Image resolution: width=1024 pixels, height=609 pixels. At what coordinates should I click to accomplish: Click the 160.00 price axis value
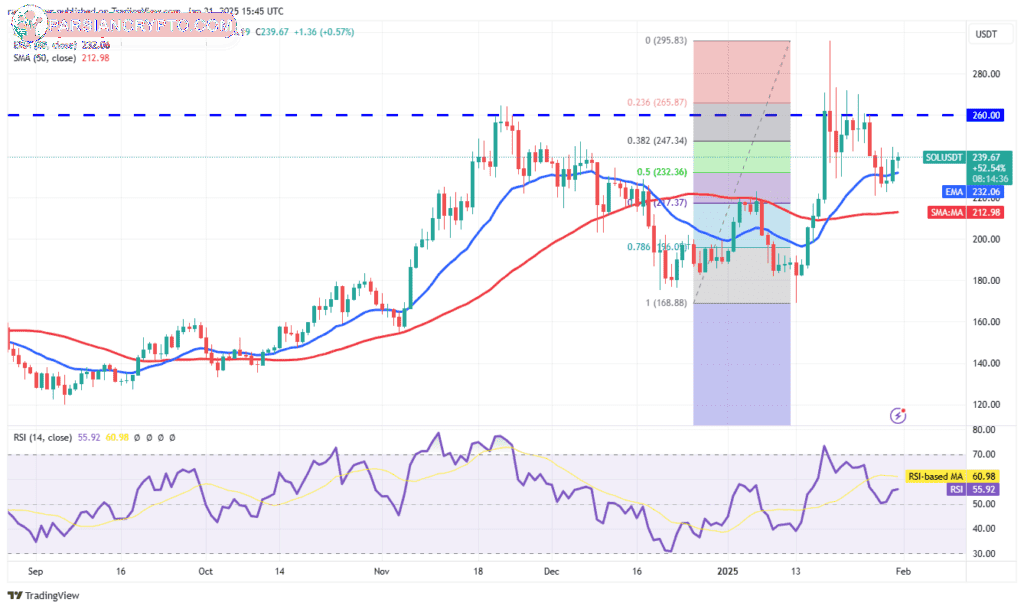985,322
